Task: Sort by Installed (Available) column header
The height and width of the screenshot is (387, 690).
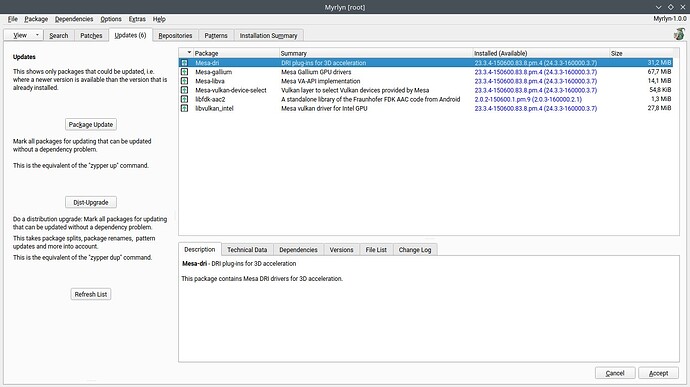Action: [x=541, y=53]
